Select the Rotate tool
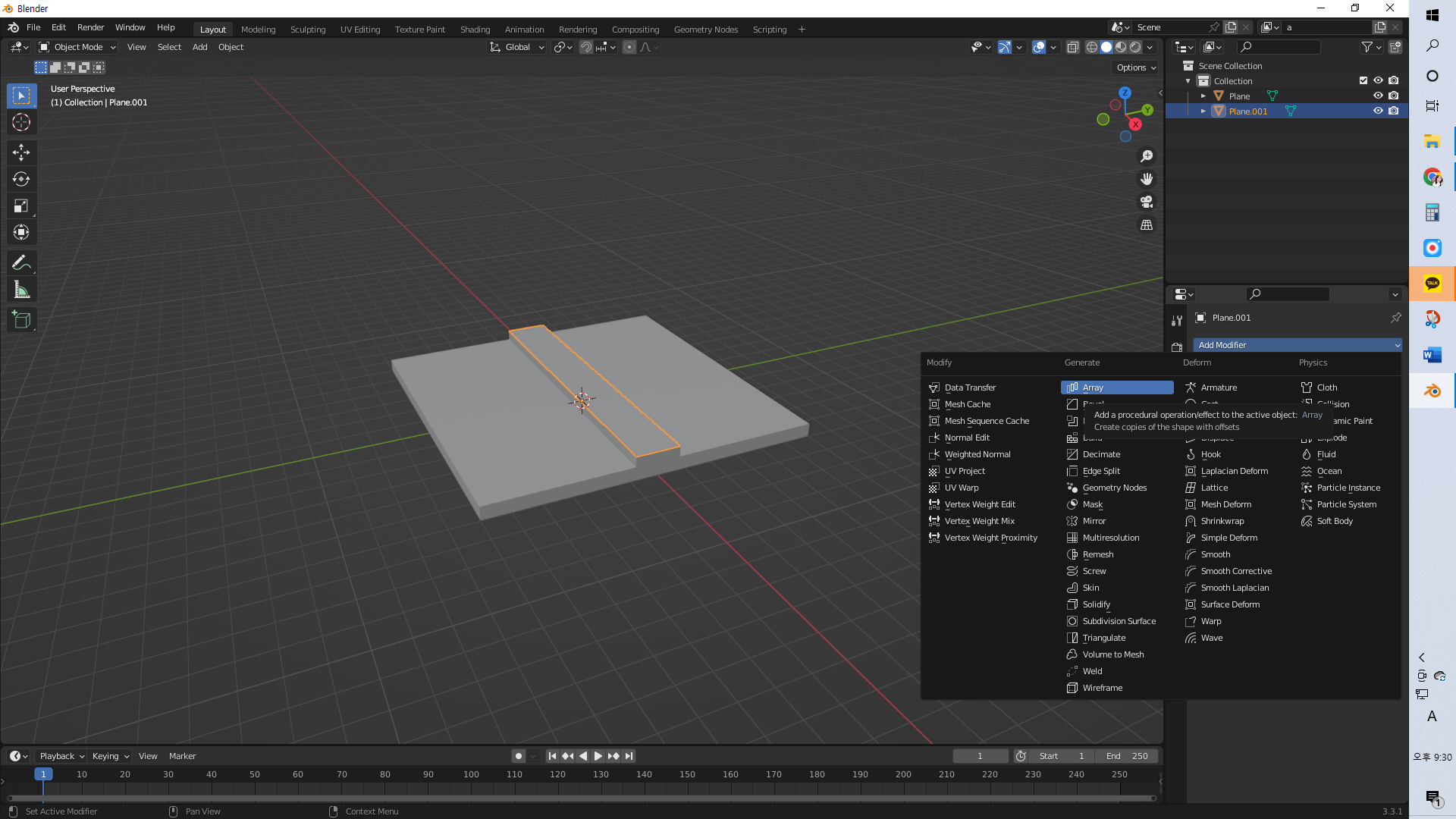Image resolution: width=1456 pixels, height=819 pixels. 21,179
